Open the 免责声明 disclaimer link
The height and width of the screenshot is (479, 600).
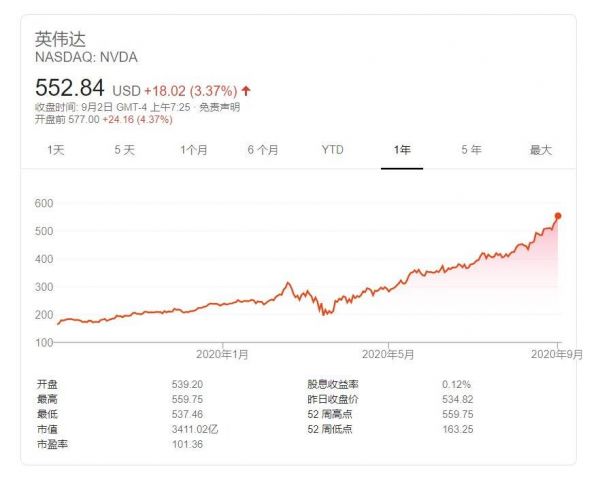218,106
